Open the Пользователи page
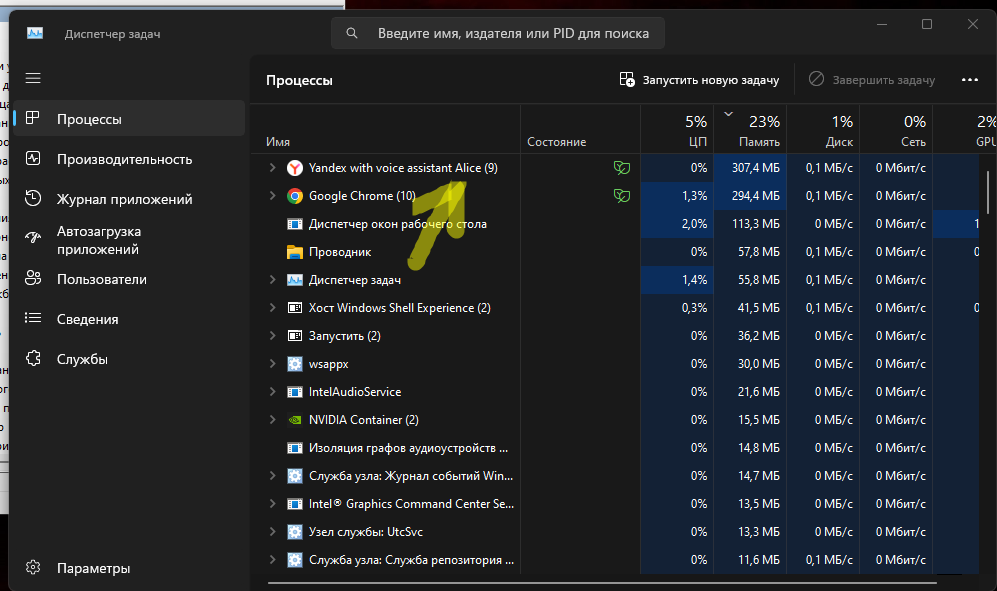 click(129, 279)
